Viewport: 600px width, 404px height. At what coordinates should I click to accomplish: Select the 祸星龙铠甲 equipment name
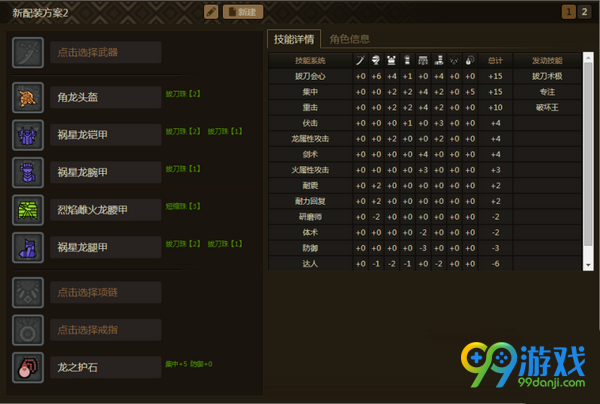pos(106,135)
